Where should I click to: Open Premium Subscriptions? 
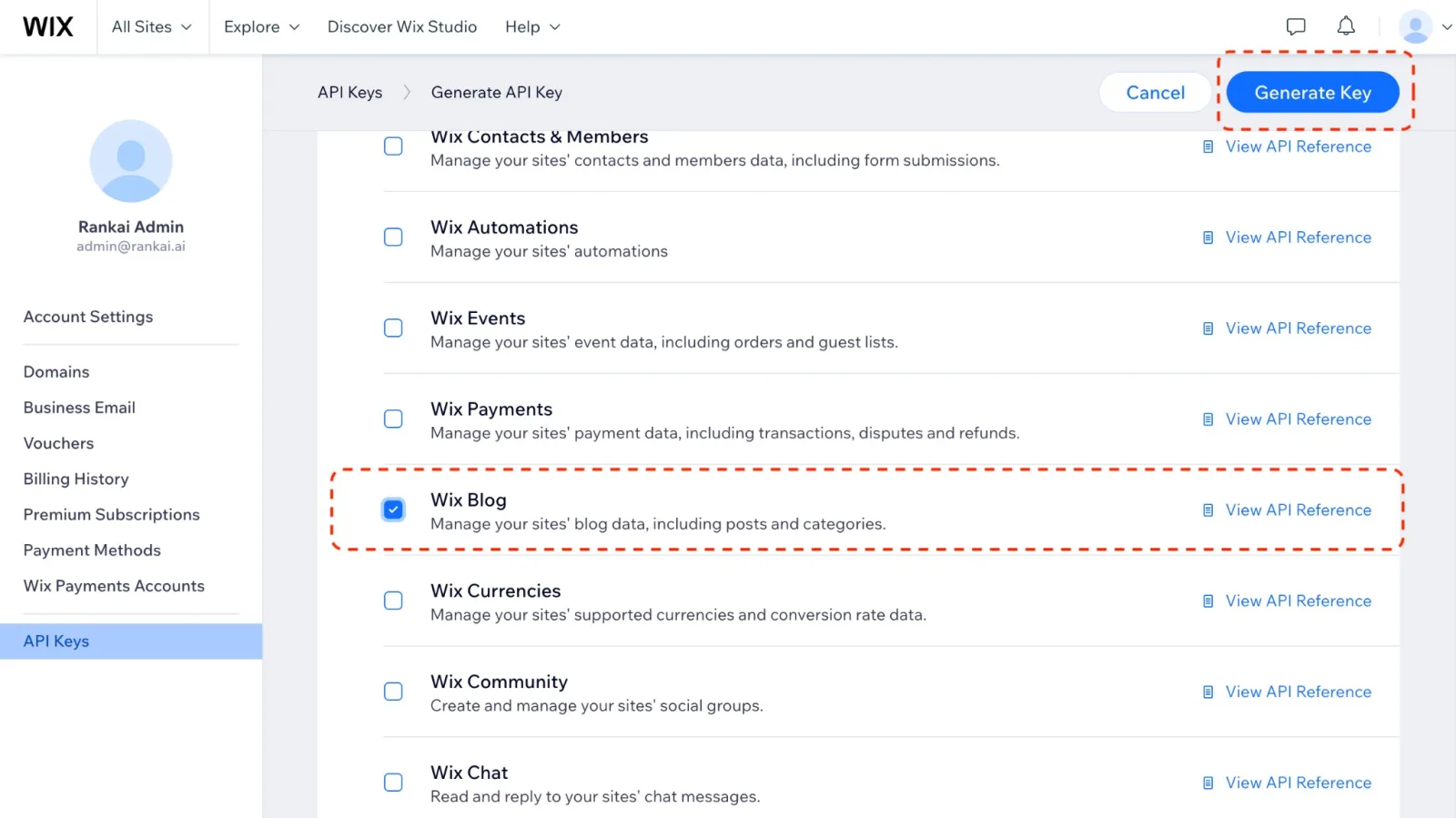112,515
